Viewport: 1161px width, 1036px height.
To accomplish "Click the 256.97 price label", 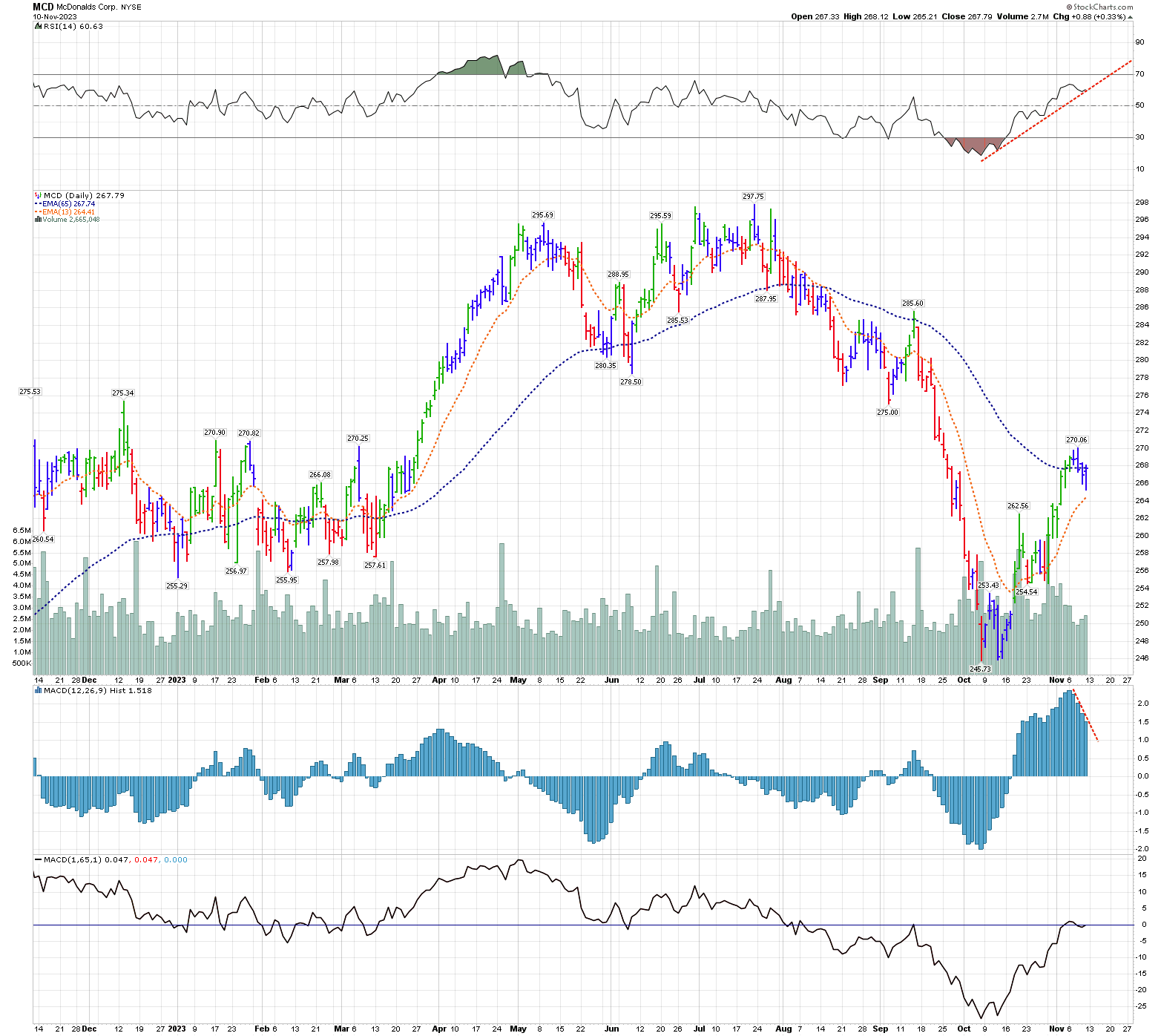I will point(236,571).
